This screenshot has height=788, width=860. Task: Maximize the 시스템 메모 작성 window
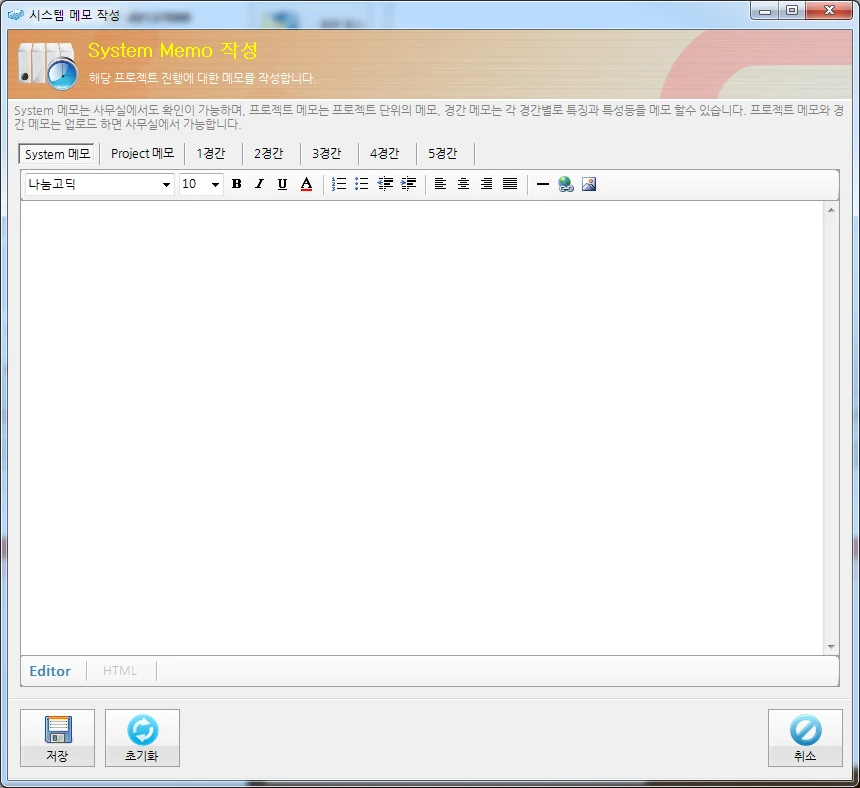point(792,10)
